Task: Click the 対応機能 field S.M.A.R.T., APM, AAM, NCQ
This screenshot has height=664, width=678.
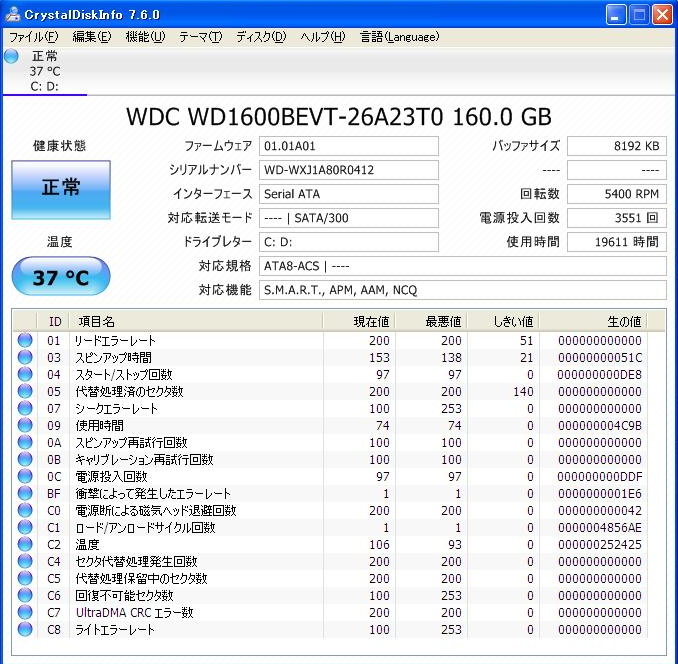Action: [463, 290]
